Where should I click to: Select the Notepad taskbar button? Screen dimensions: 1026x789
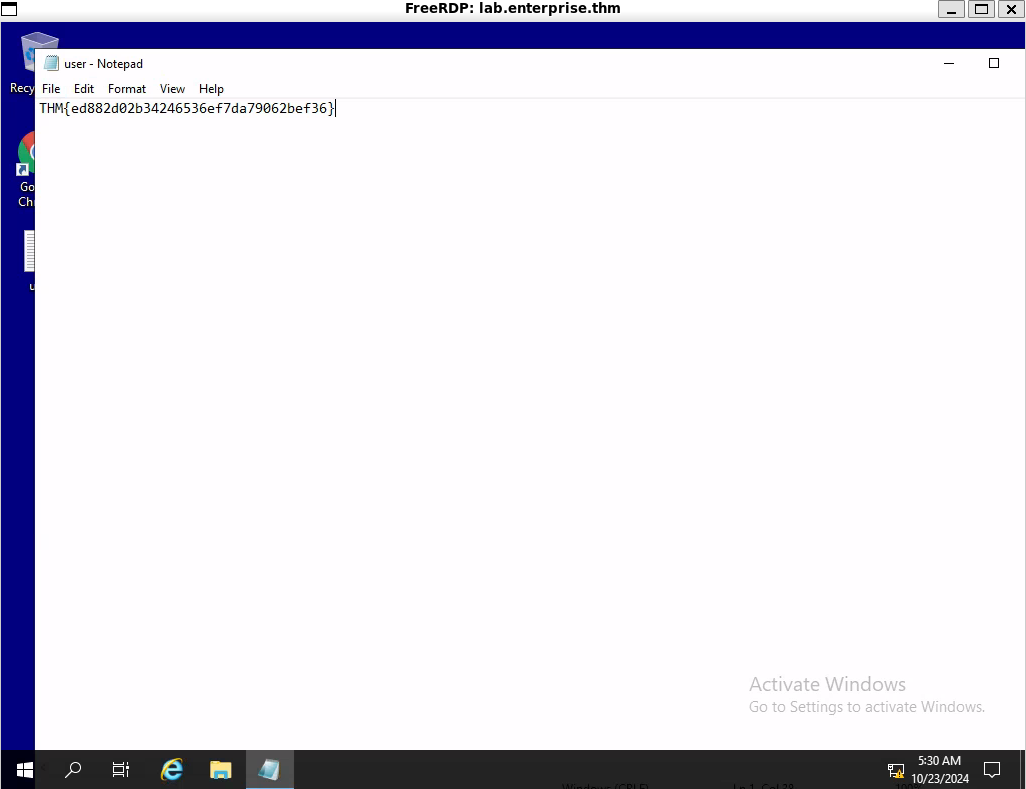(x=270, y=770)
